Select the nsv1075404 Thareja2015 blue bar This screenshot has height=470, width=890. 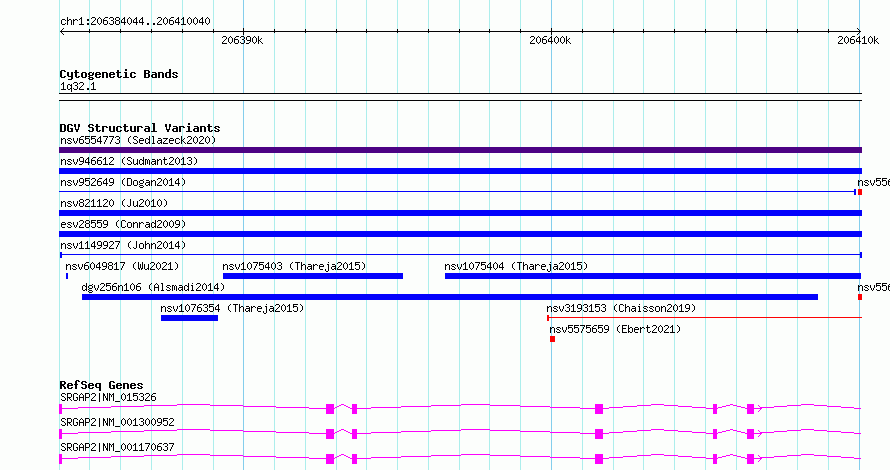point(653,276)
